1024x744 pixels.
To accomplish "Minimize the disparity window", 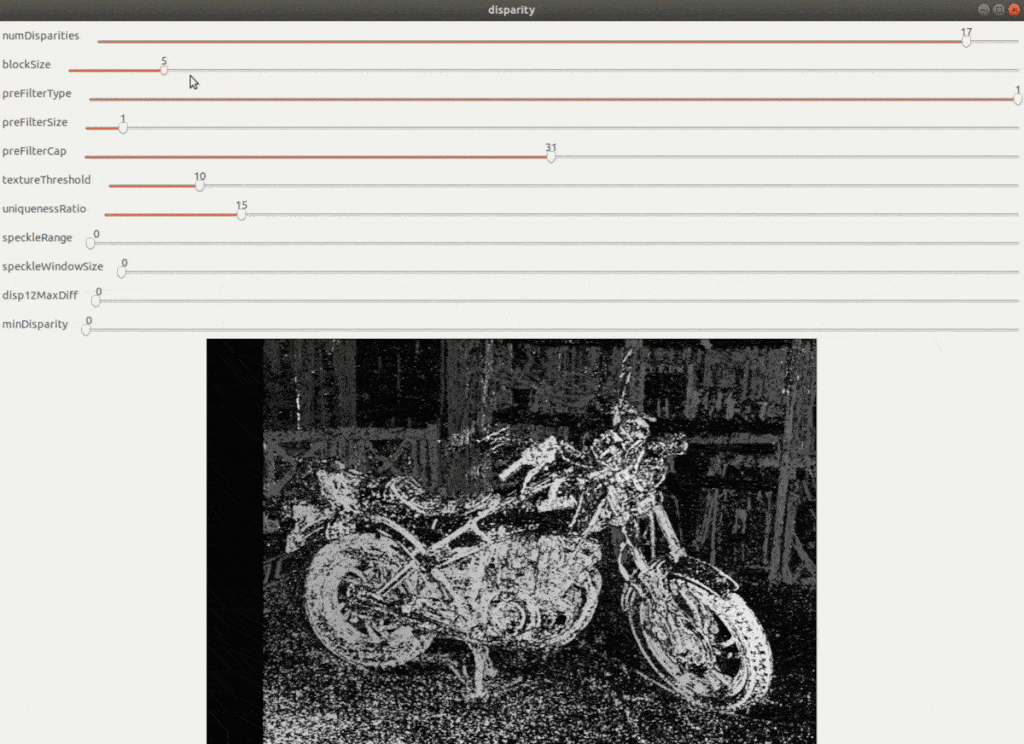I will tap(984, 9).
